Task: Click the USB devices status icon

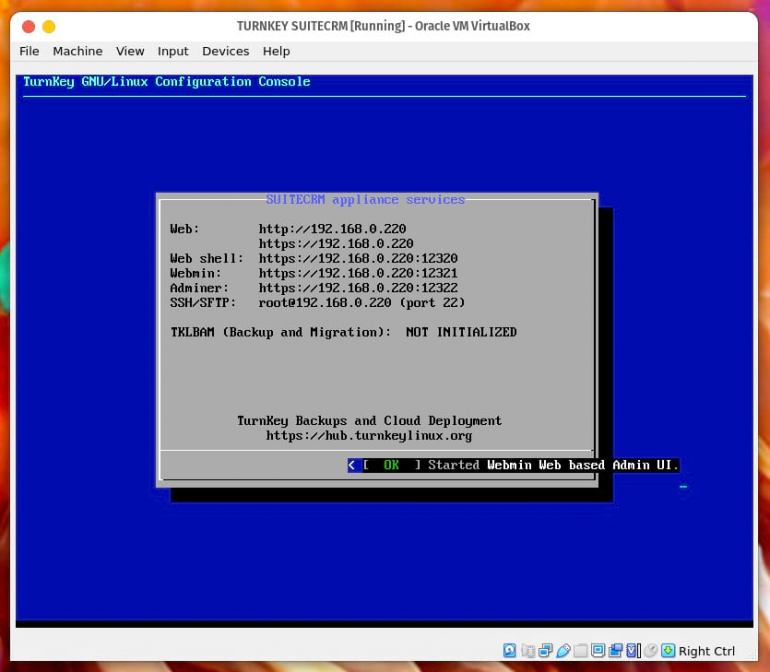Action: click(564, 650)
